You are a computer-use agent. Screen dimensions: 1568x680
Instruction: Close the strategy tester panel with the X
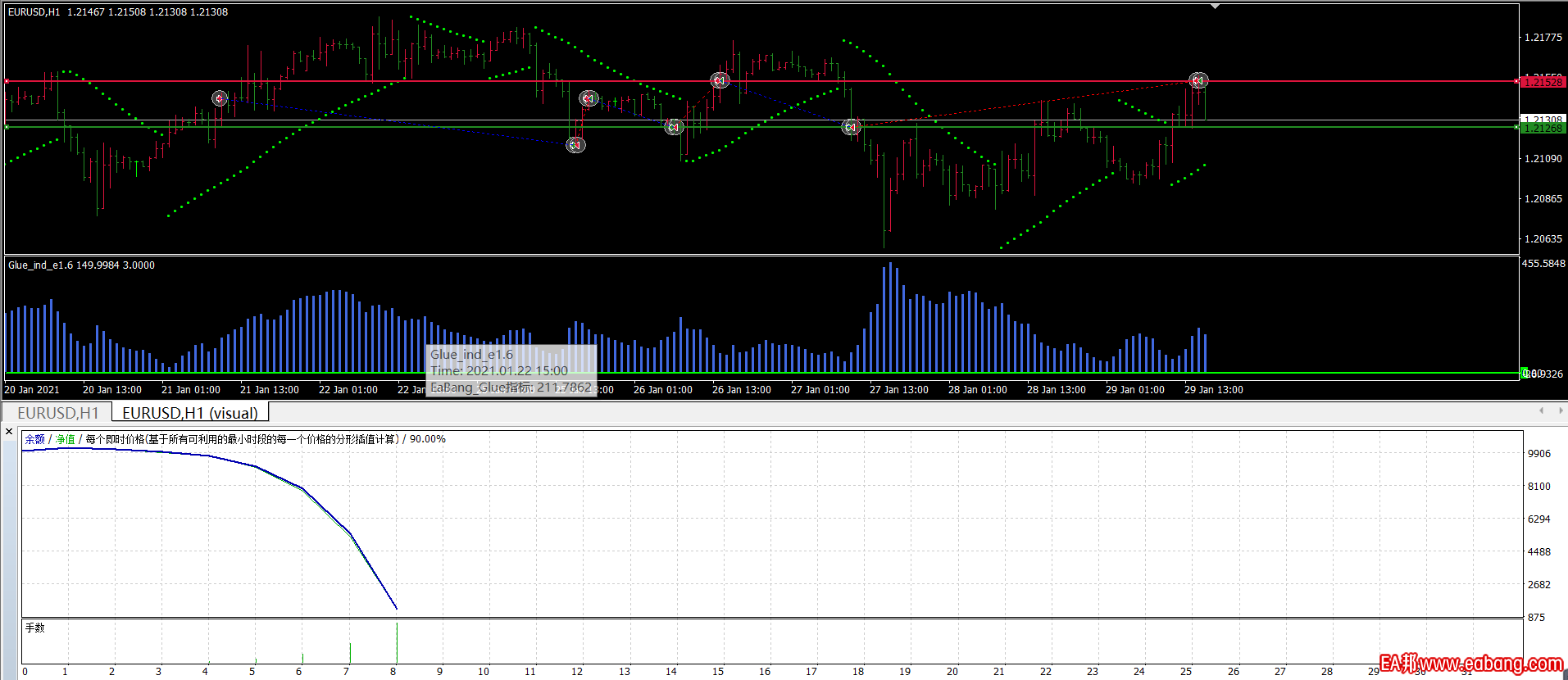pyautogui.click(x=9, y=432)
